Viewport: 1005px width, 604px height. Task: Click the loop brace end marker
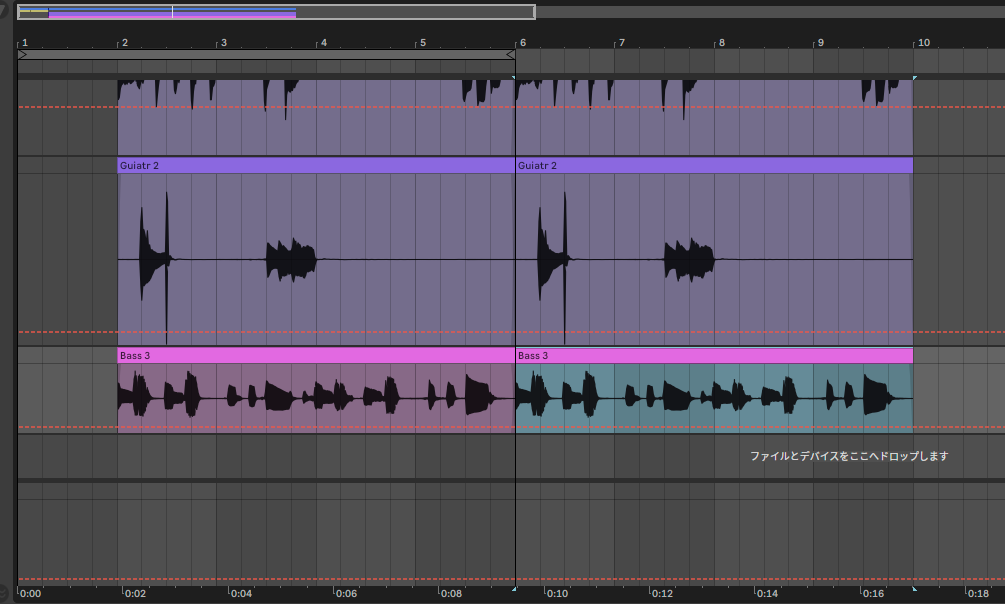(510, 55)
